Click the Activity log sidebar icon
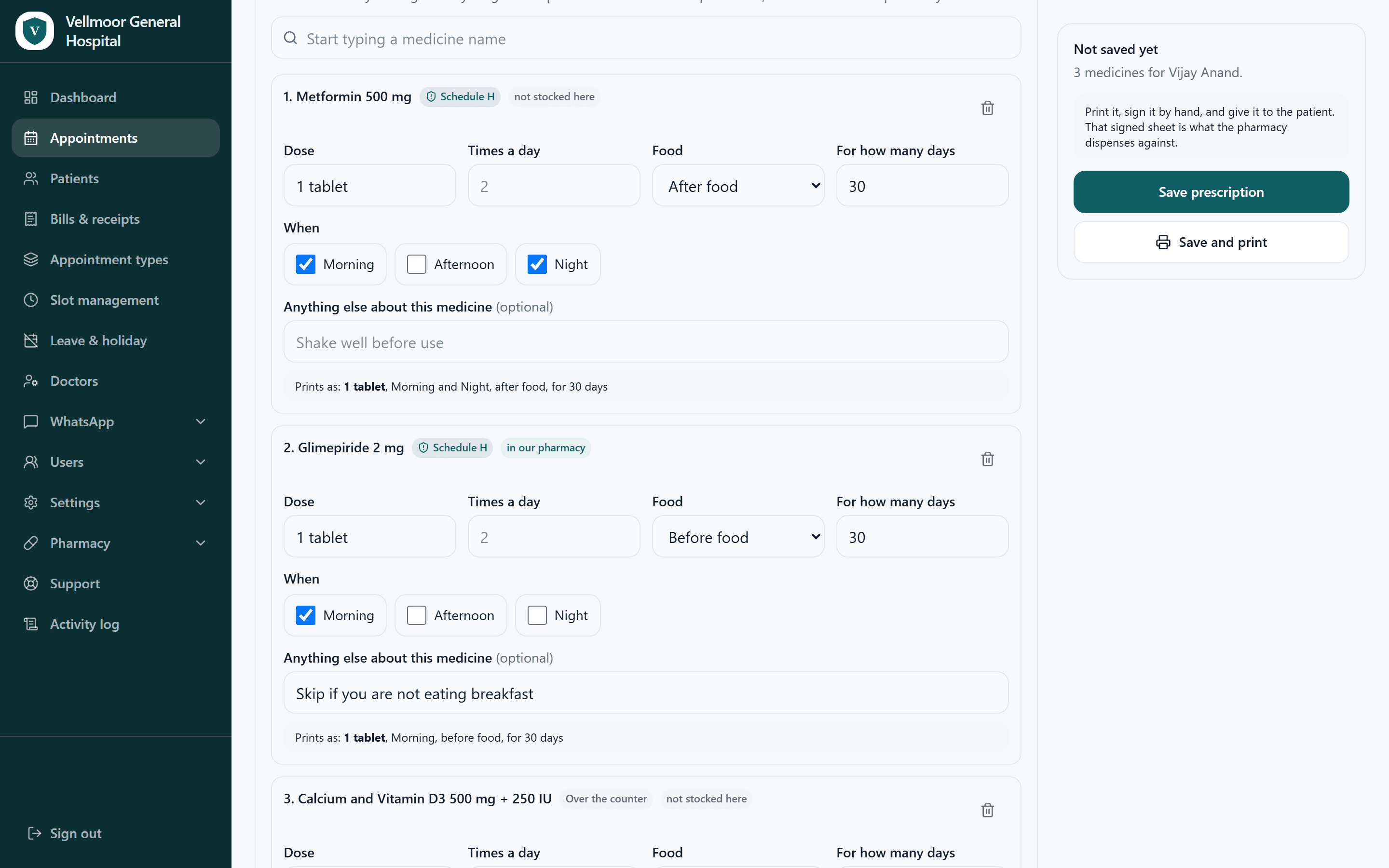This screenshot has width=1389, height=868. click(31, 624)
